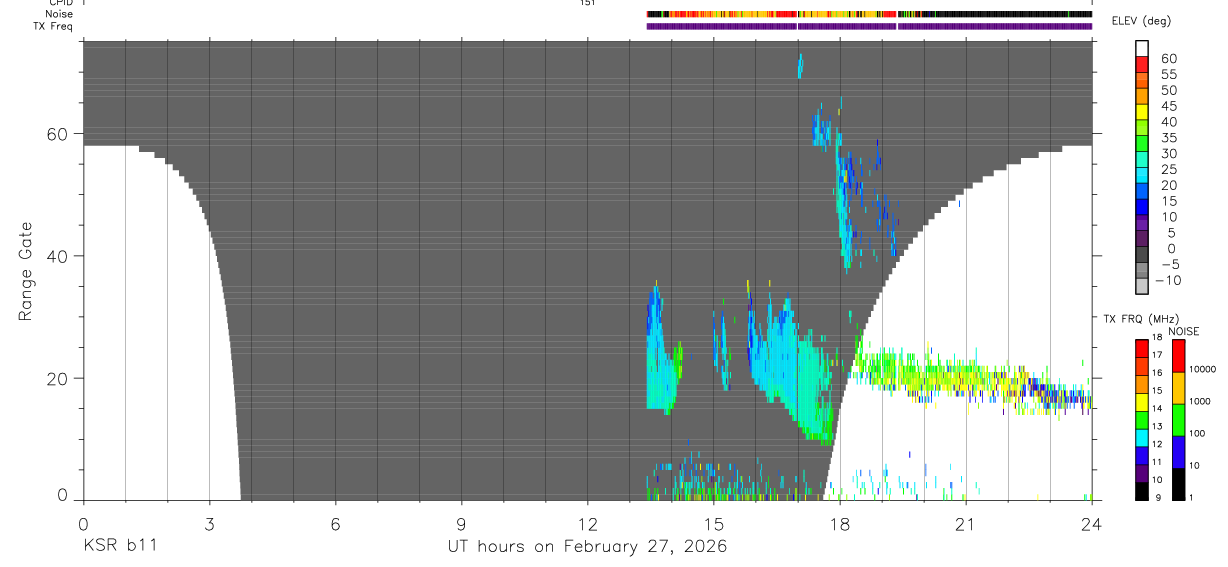Select the dark gray ELEV segment just below the 0 label
The image size is (1228, 567).
1142,254
